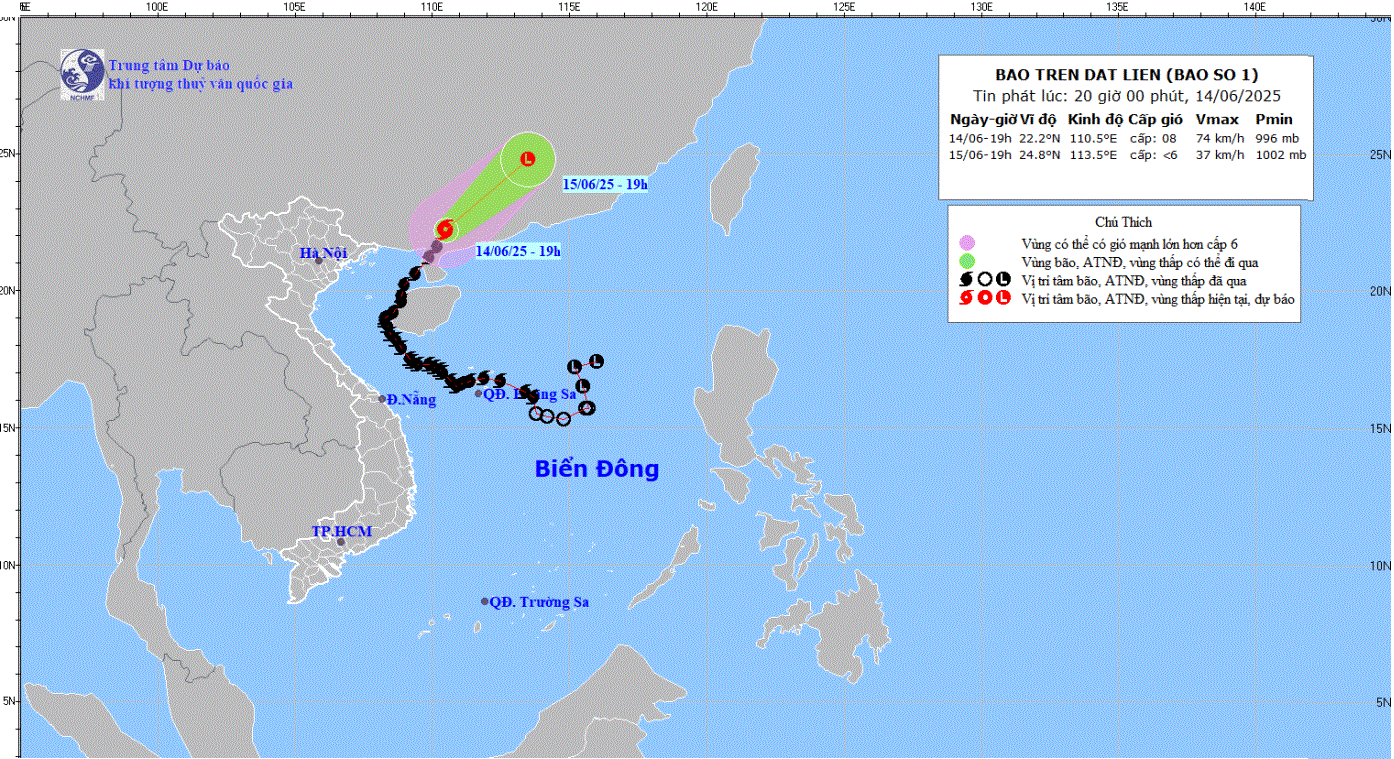Screen dimensions: 1394x759
Task: Click the pink strong-wind zone legend swatch
Action: (x=967, y=244)
